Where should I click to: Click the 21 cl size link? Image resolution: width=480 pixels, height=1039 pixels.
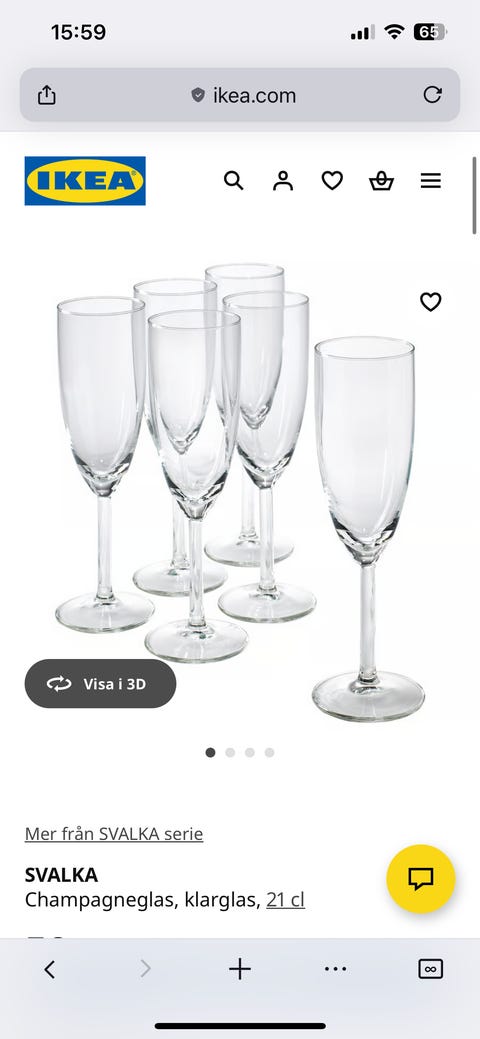tap(286, 900)
